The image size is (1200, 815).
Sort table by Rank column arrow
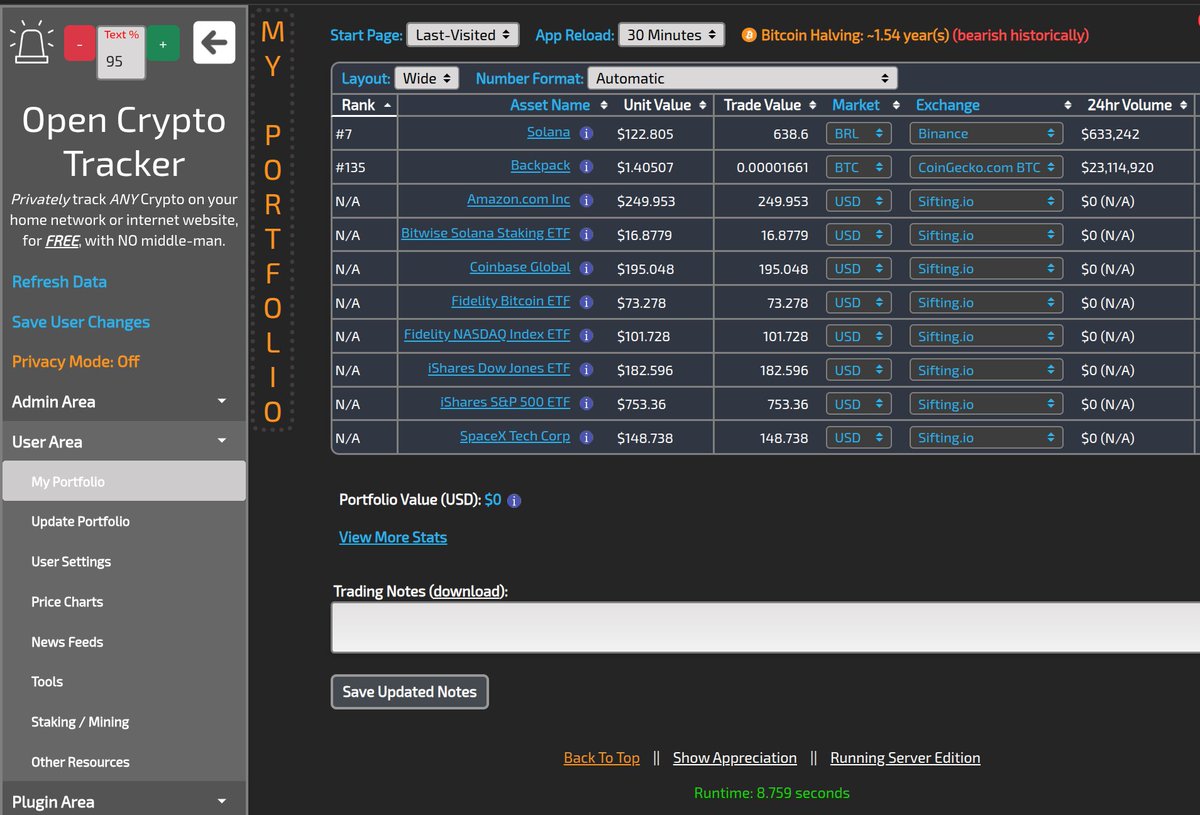(x=387, y=105)
